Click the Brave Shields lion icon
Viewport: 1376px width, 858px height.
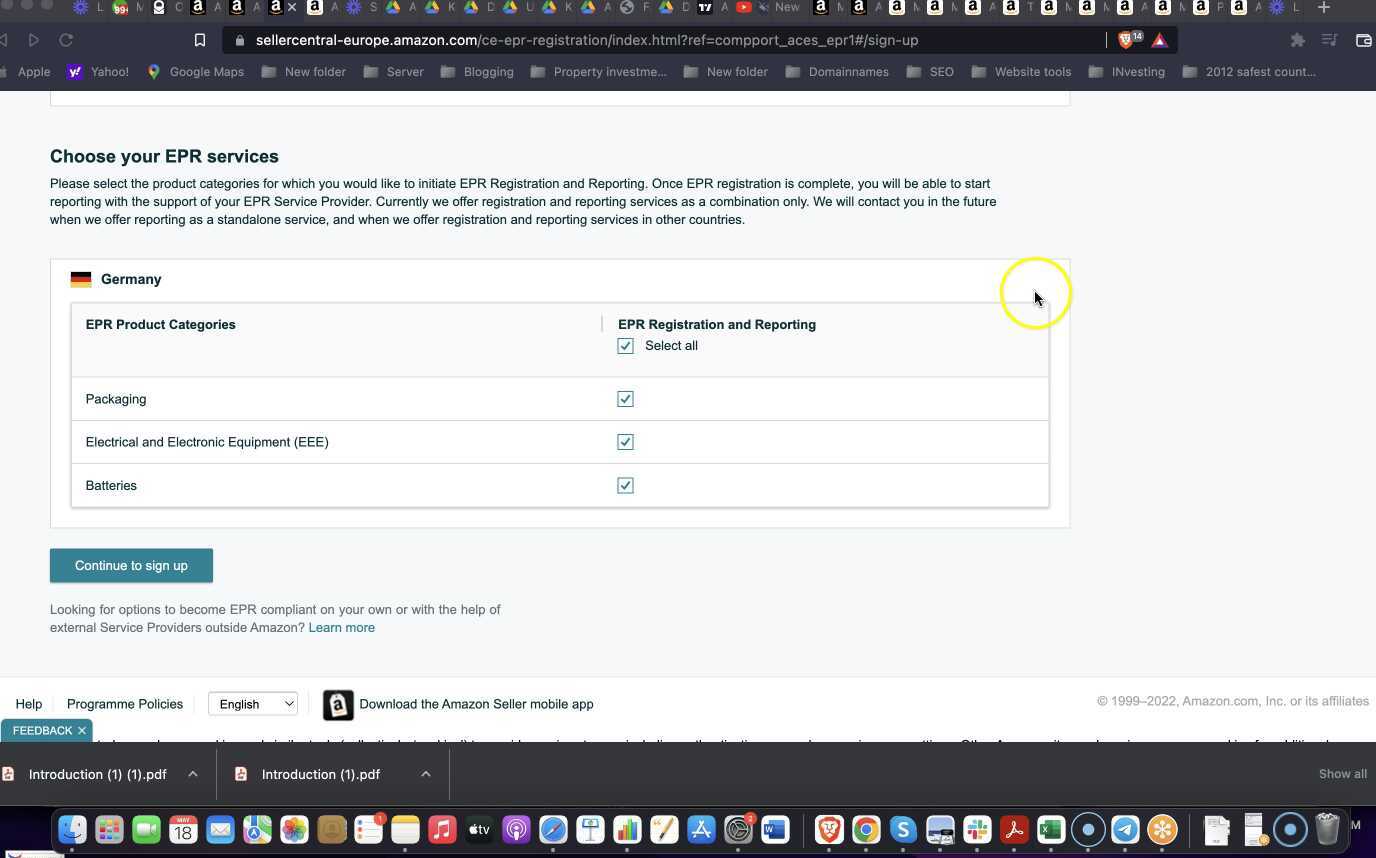click(x=1129, y=40)
